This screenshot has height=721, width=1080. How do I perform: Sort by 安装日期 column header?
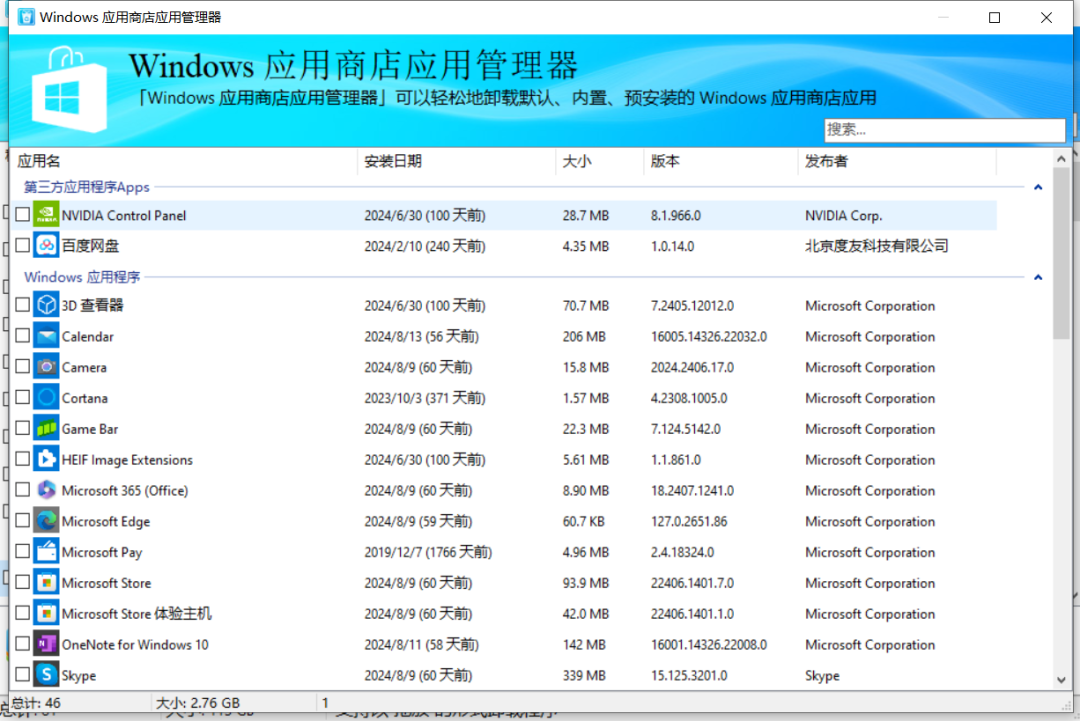click(456, 161)
